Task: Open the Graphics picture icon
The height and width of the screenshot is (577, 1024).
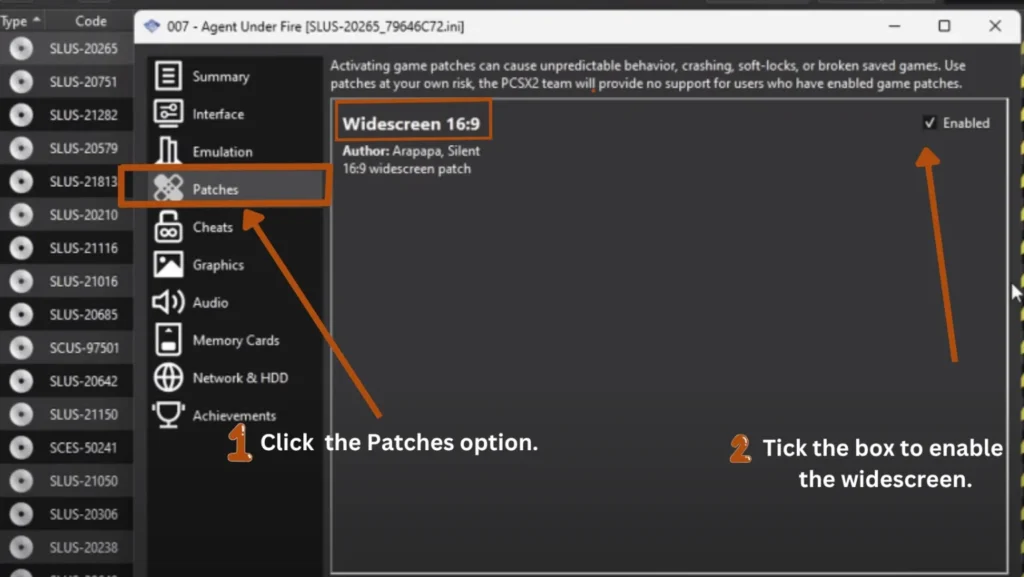Action: tap(168, 264)
